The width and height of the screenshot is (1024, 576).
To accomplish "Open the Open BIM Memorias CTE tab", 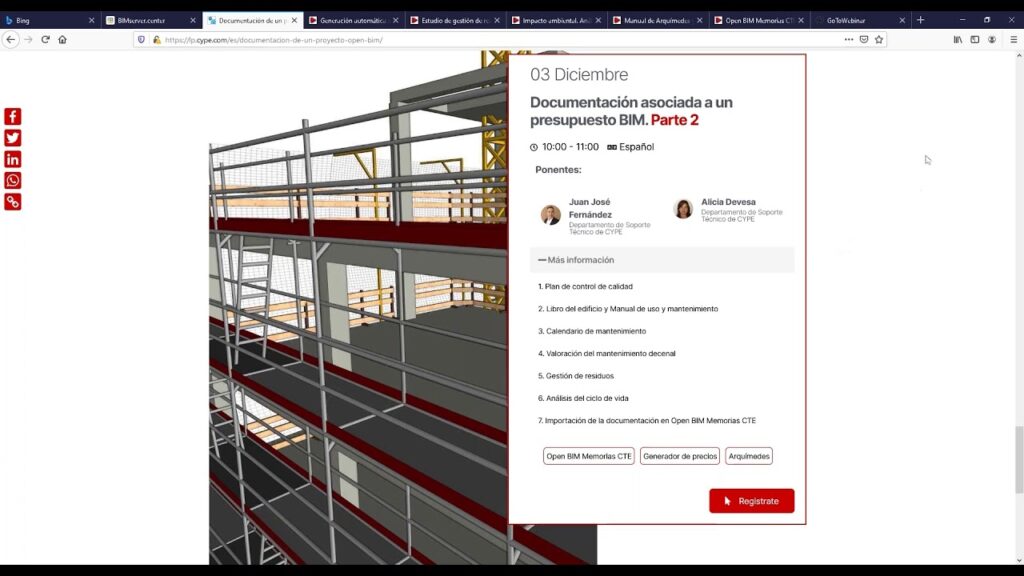I will [753, 20].
